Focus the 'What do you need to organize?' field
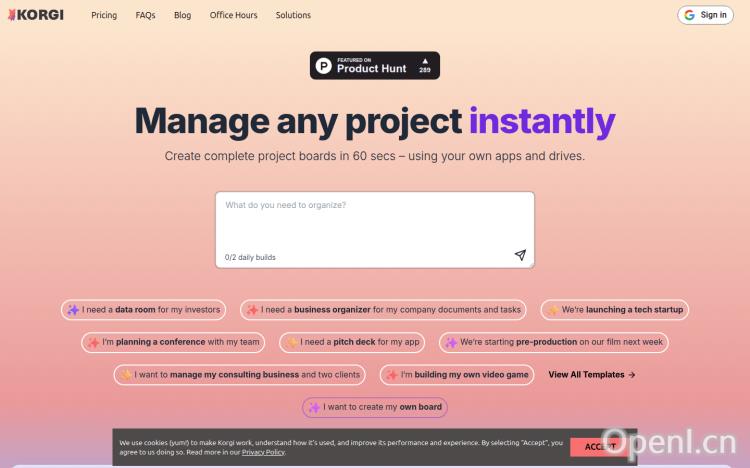 tap(374, 222)
